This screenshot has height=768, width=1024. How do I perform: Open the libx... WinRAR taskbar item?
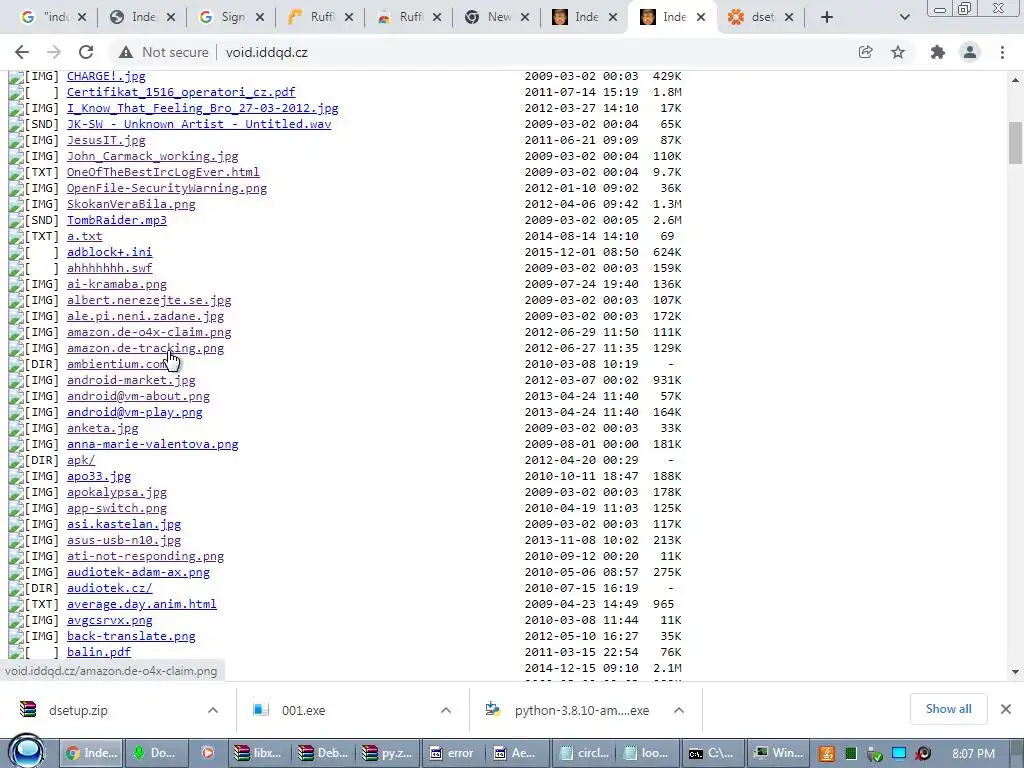pos(259,753)
